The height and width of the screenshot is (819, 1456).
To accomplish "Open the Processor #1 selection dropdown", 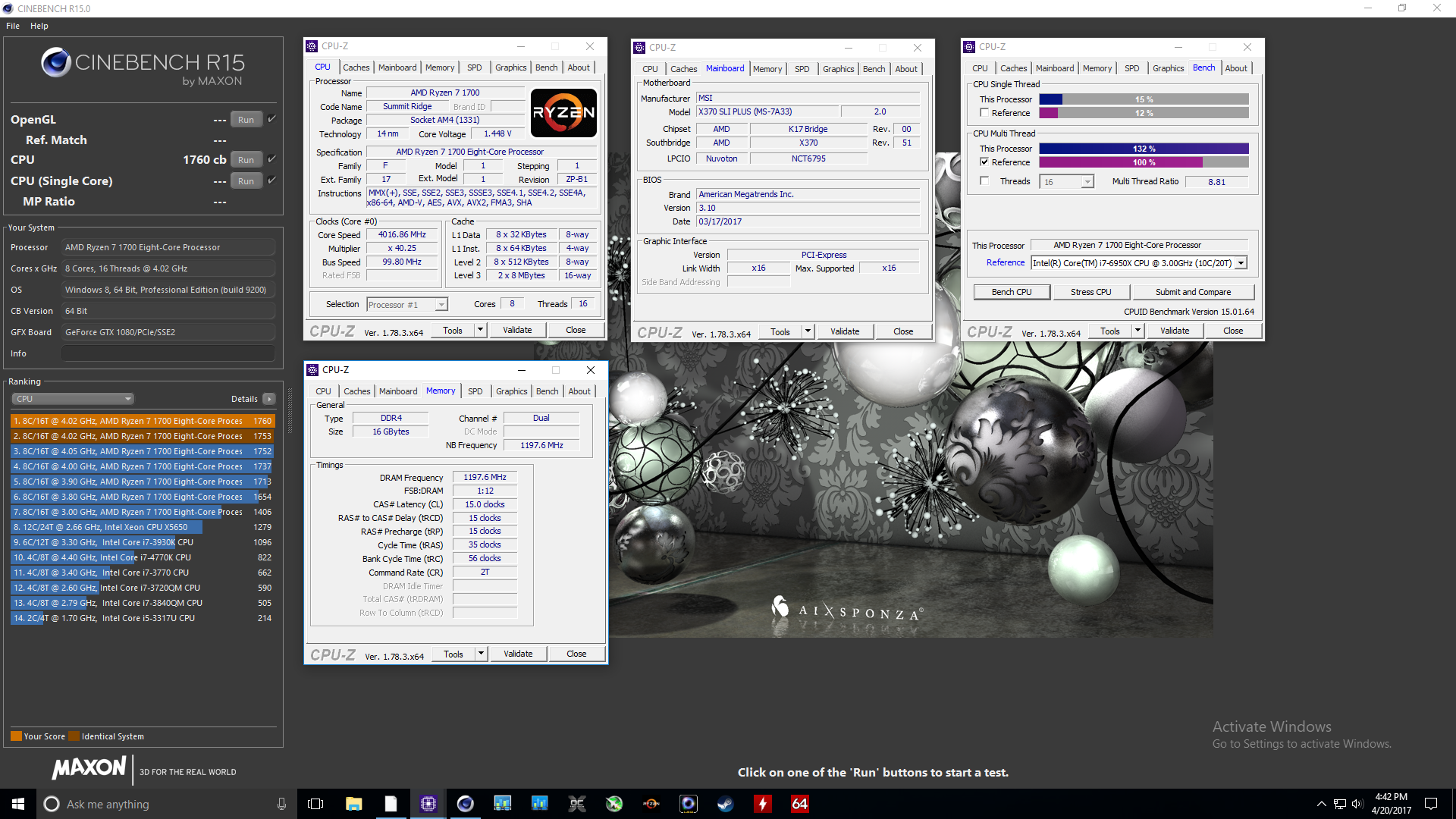I will [407, 305].
